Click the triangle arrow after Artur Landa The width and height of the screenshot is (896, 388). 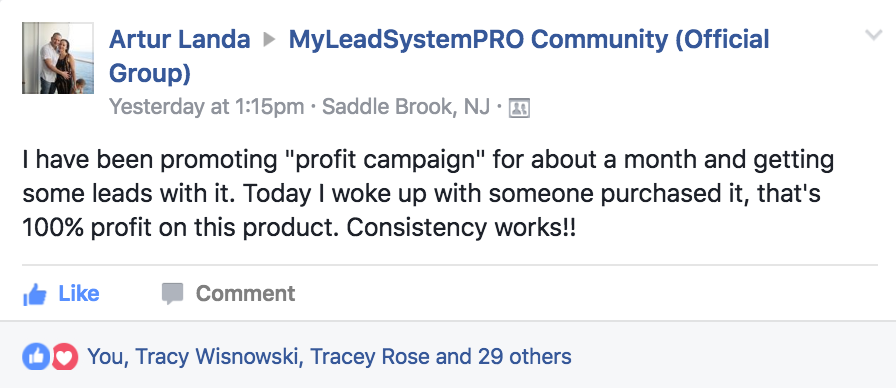[269, 40]
